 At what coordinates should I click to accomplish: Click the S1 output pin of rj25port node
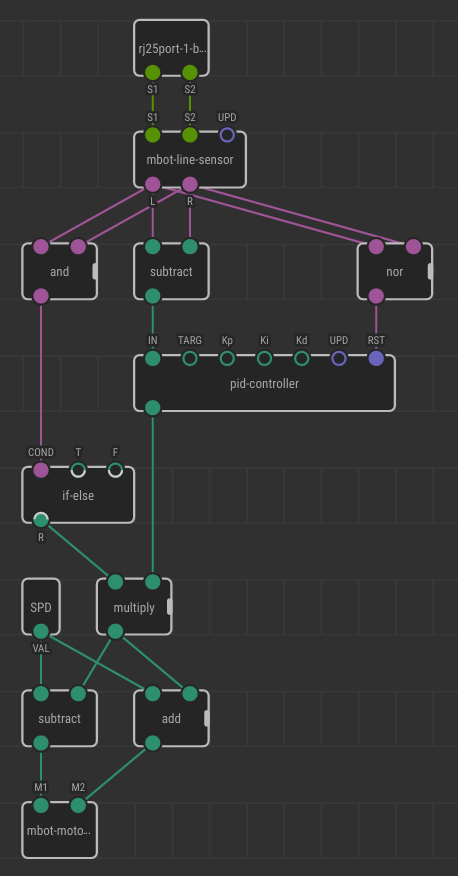[152, 73]
